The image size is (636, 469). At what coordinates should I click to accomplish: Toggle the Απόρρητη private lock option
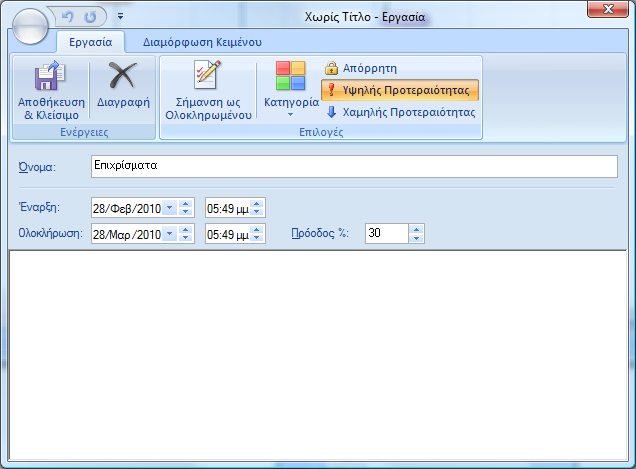361,69
